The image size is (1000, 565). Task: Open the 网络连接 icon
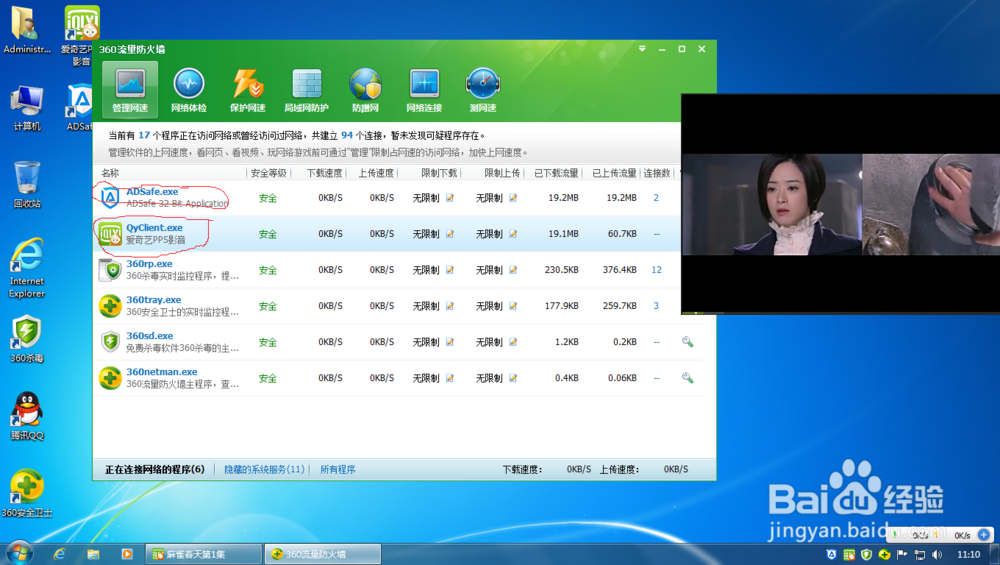pos(424,89)
